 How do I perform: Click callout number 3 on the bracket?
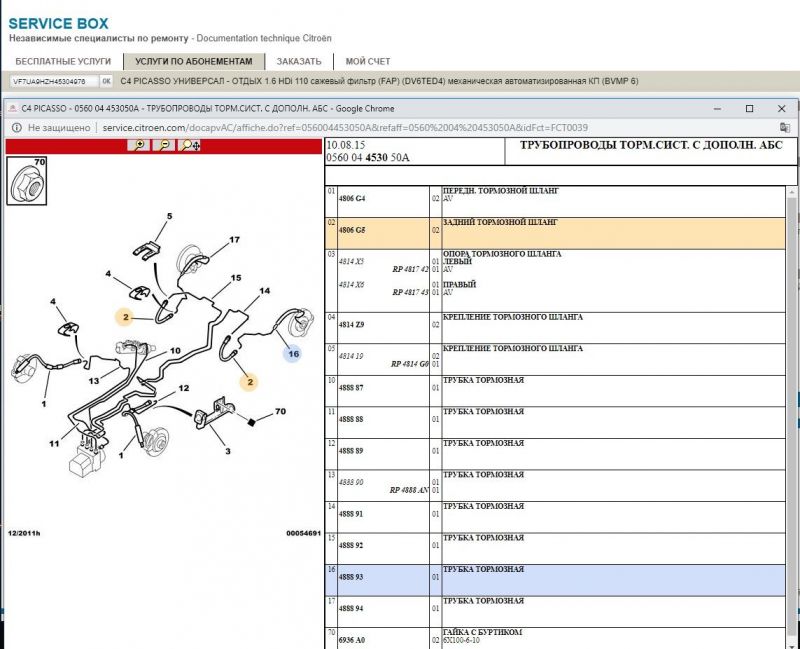227,452
